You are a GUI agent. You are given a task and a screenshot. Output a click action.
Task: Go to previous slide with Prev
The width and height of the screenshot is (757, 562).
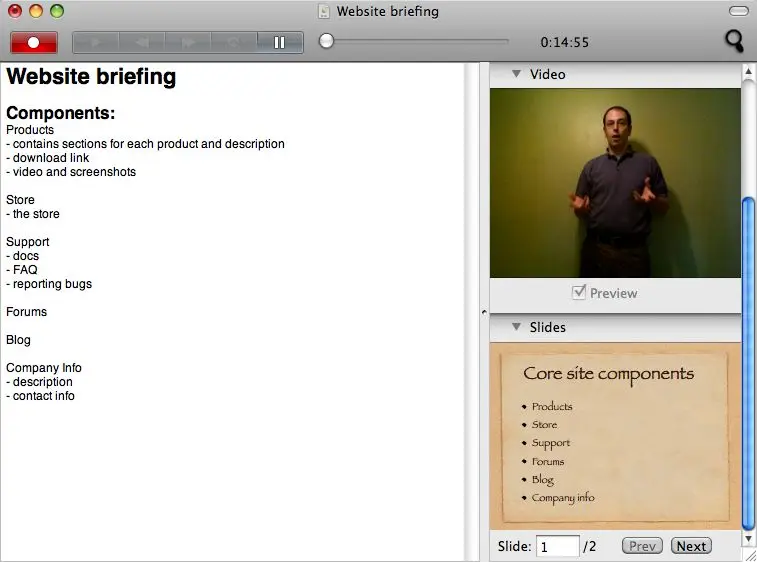pos(643,546)
